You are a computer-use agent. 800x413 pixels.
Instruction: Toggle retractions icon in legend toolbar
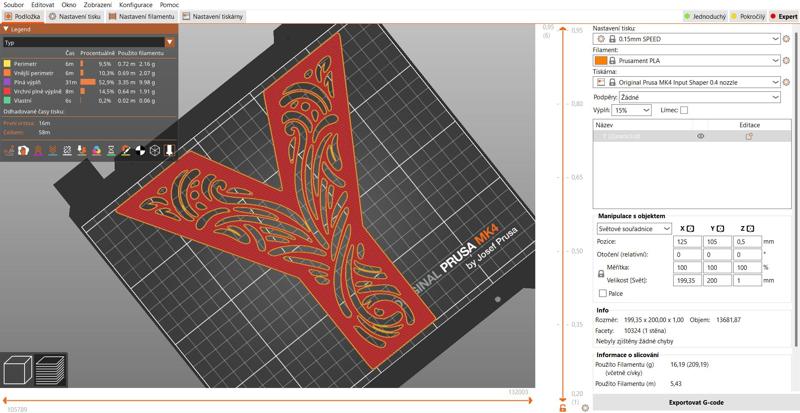(38, 151)
